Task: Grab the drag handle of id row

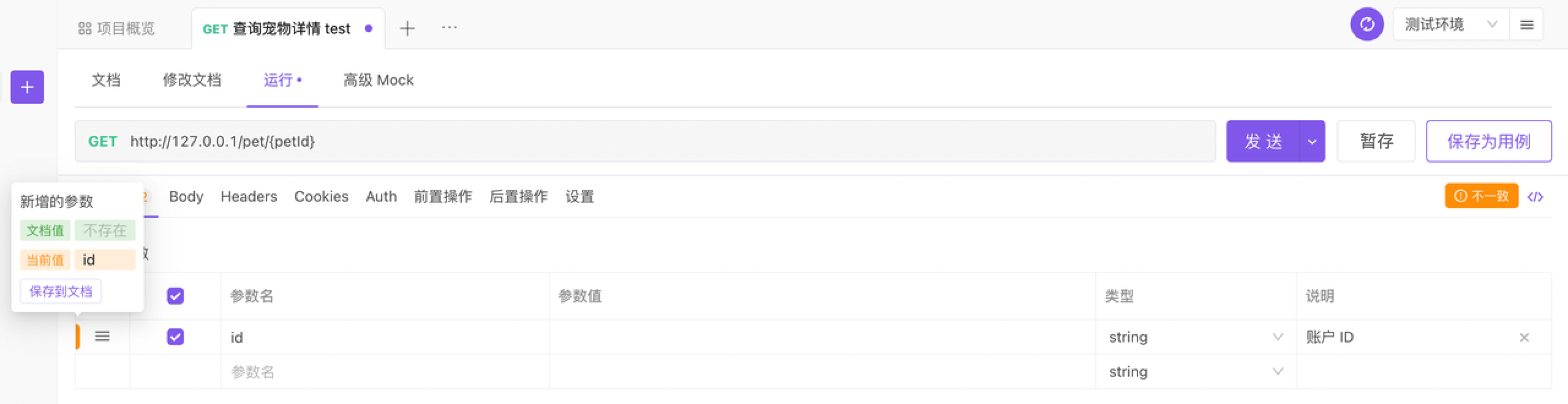Action: [x=102, y=336]
